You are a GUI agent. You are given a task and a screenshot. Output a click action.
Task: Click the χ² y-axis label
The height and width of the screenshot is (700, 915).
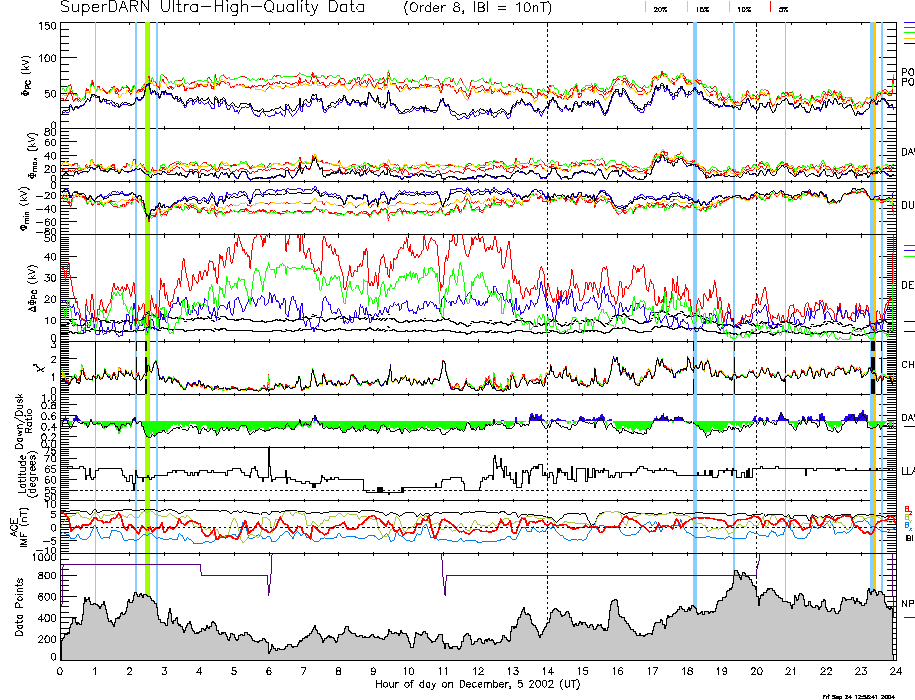39,368
